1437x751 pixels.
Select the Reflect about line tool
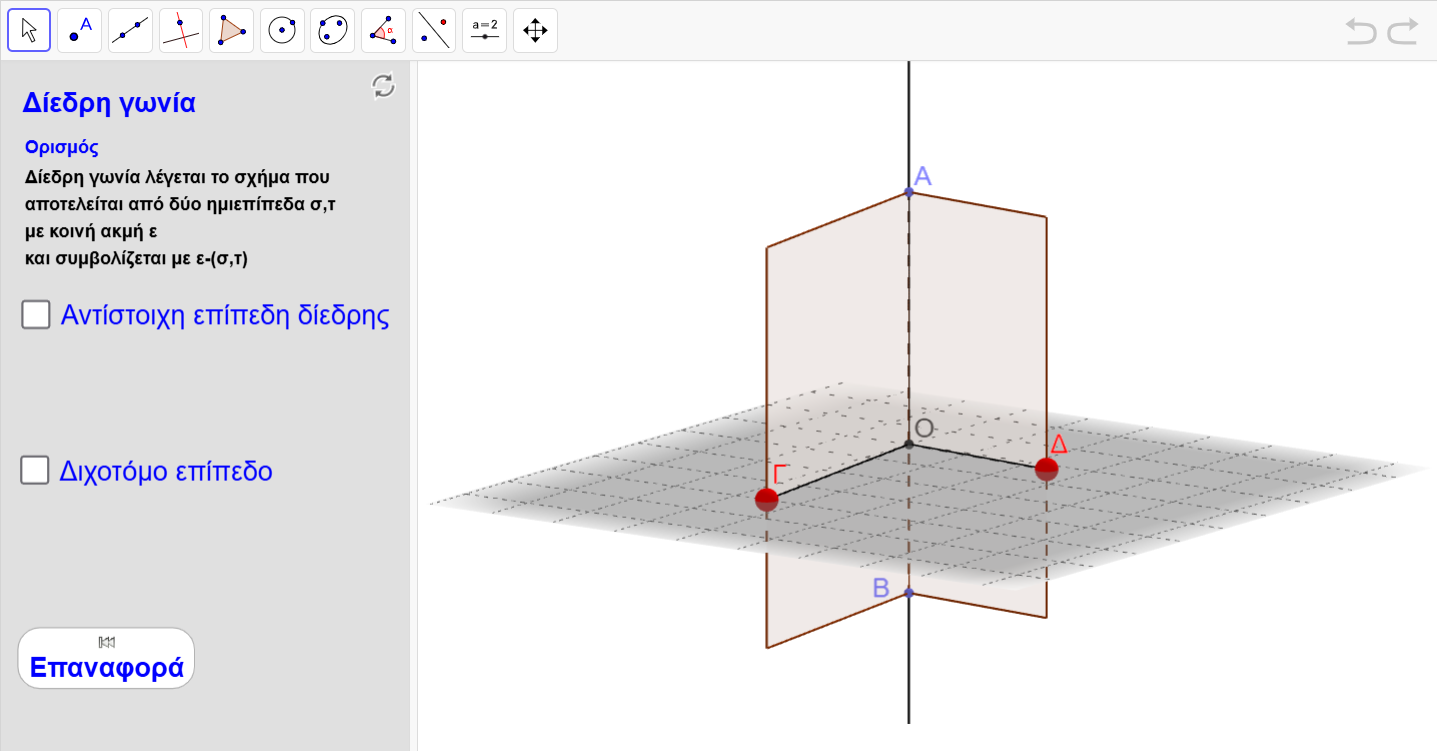[434, 31]
